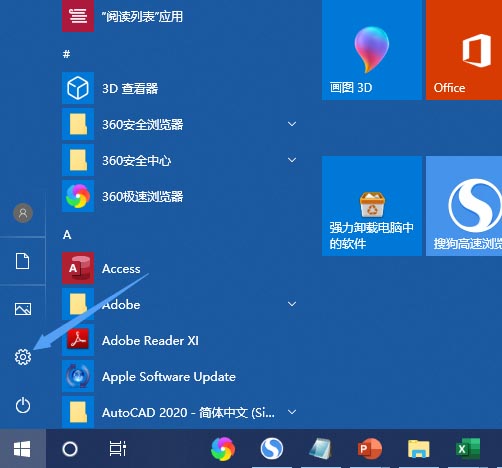Click the Adobe Reader XI icon
502x468 pixels.
point(78,340)
